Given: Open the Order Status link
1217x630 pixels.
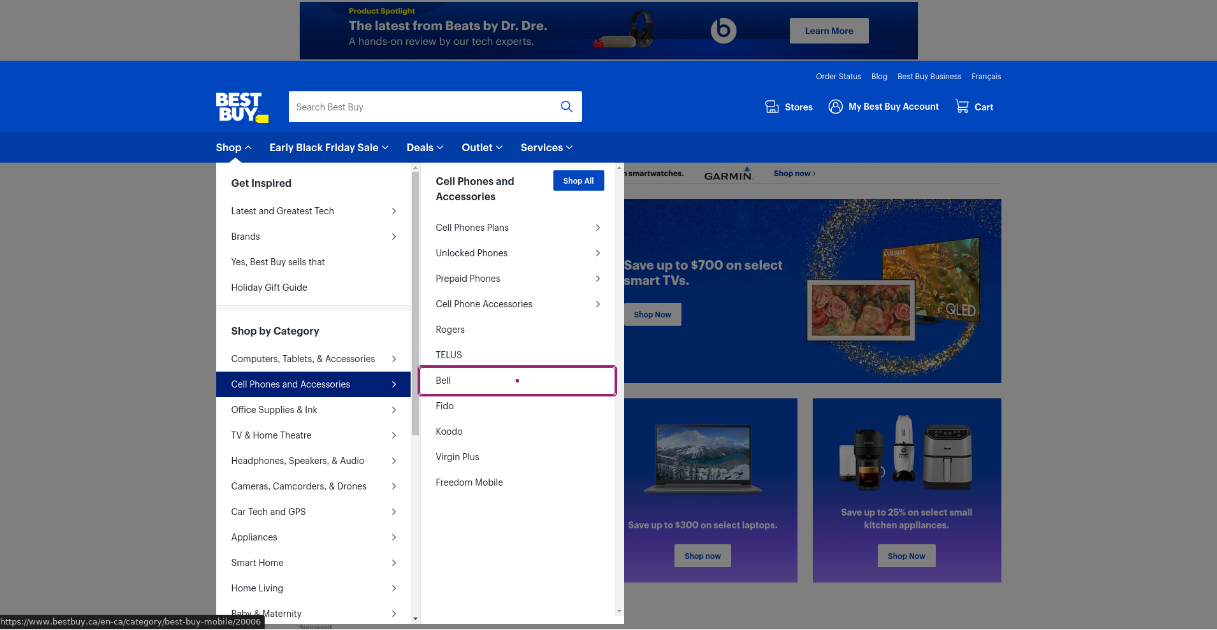Looking at the screenshot, I should tap(838, 77).
